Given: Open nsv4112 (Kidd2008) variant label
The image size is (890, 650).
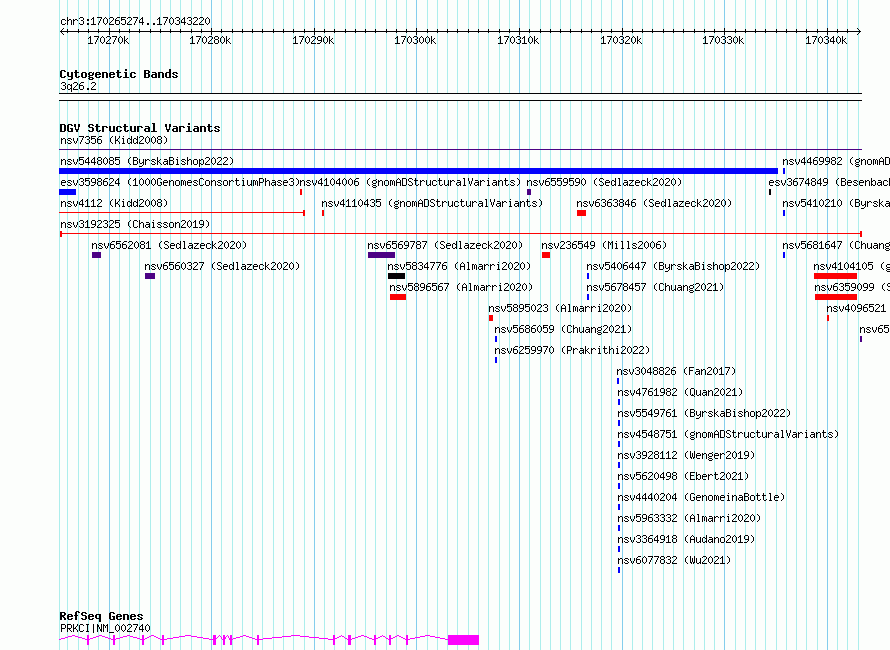Looking at the screenshot, I should click(x=114, y=203).
